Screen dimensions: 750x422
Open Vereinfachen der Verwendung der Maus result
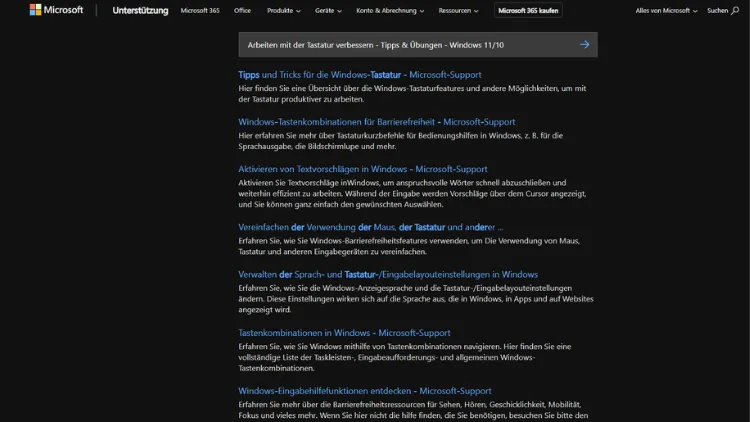pos(370,227)
